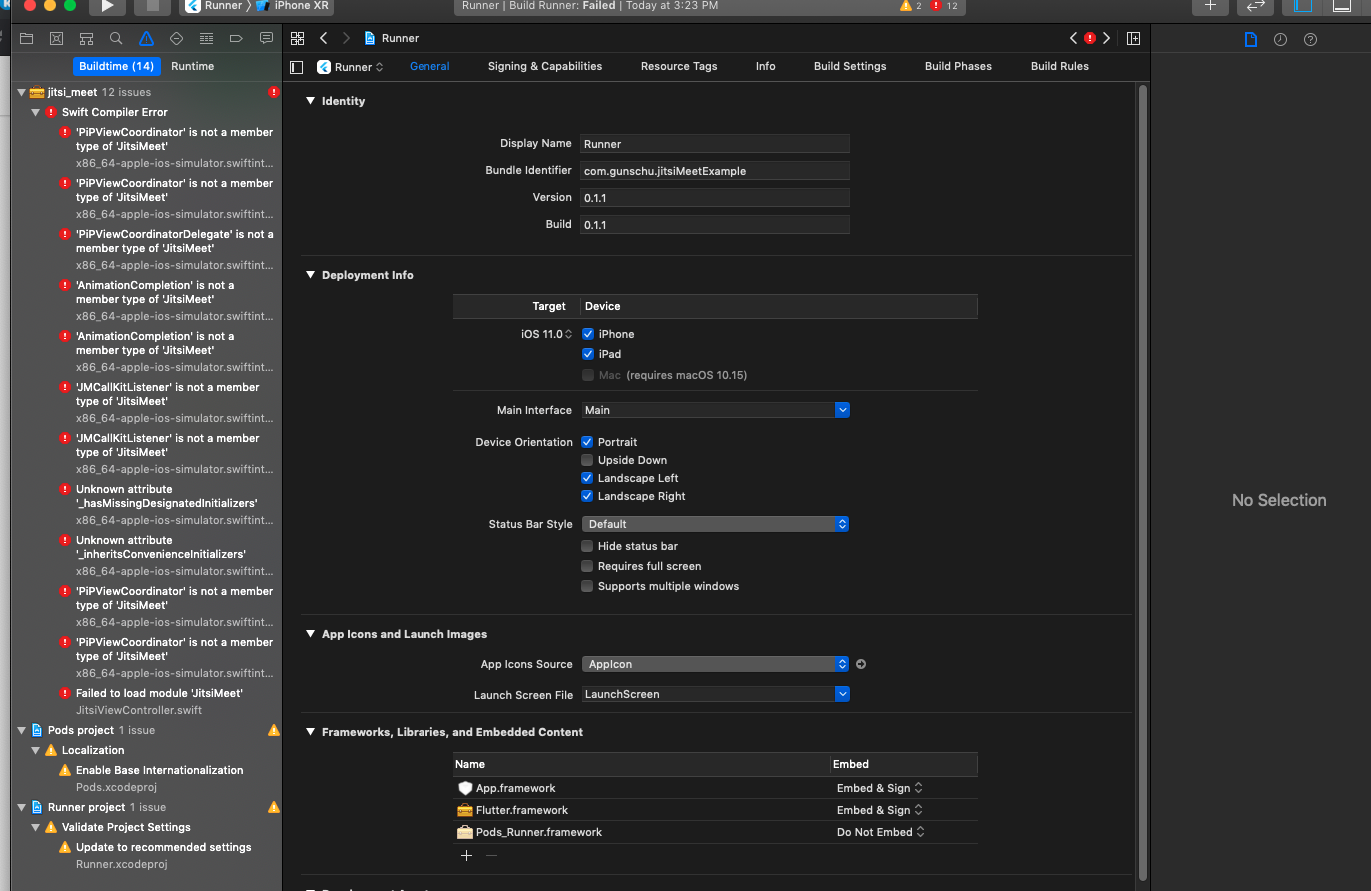1371x891 pixels.
Task: Open the Report navigator
Action: pos(266,38)
